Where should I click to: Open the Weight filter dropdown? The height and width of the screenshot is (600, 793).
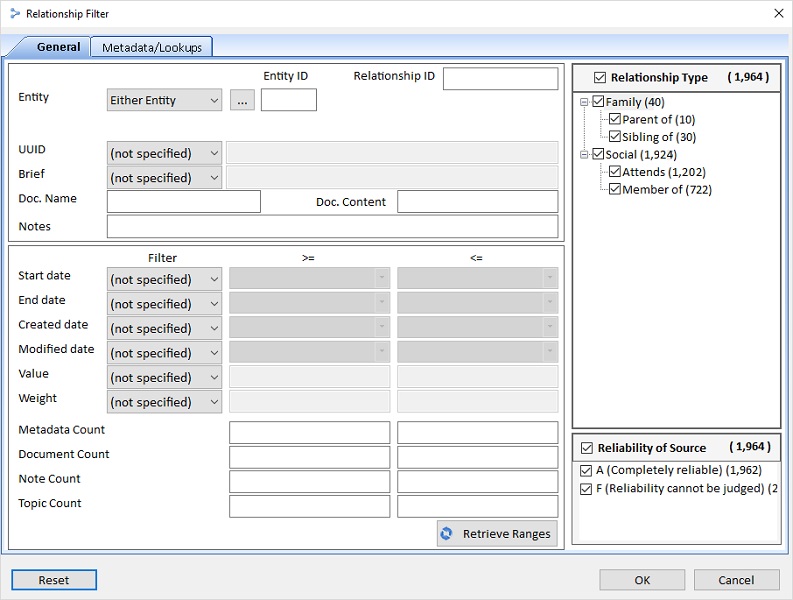[x=164, y=402]
